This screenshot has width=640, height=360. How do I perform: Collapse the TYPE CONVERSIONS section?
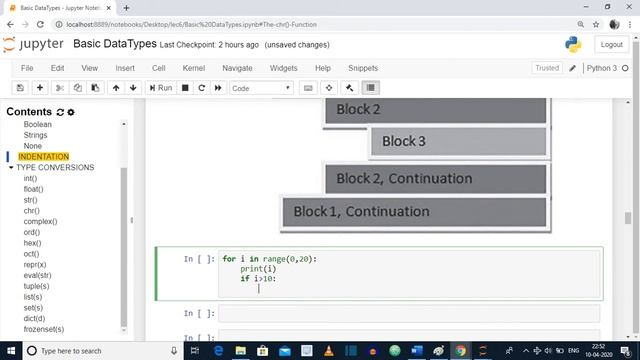(11, 168)
